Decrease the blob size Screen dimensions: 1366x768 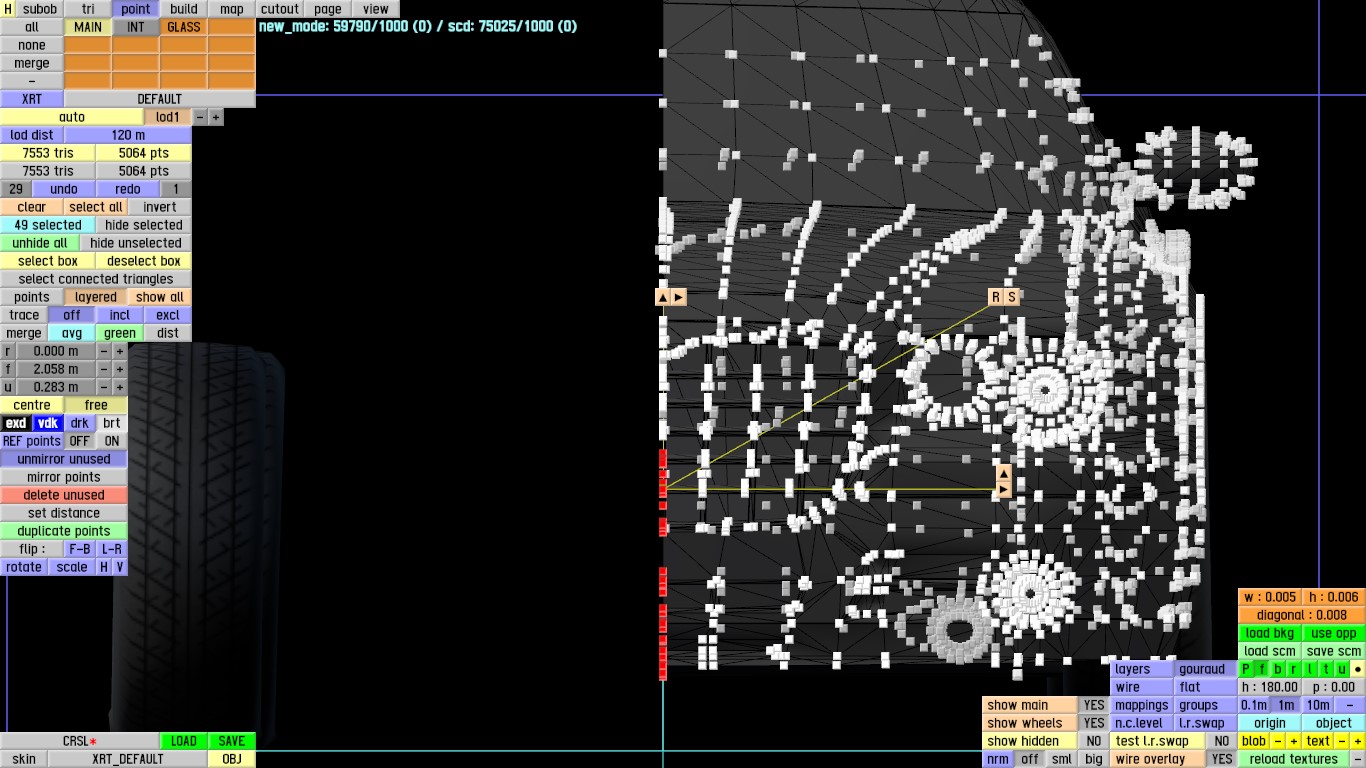tap(1278, 741)
